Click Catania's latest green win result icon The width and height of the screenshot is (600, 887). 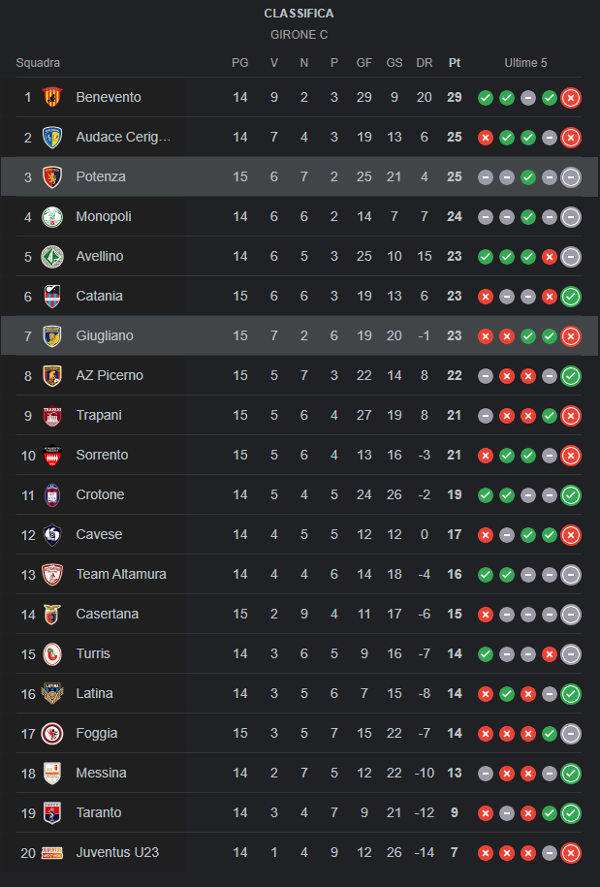571,296
